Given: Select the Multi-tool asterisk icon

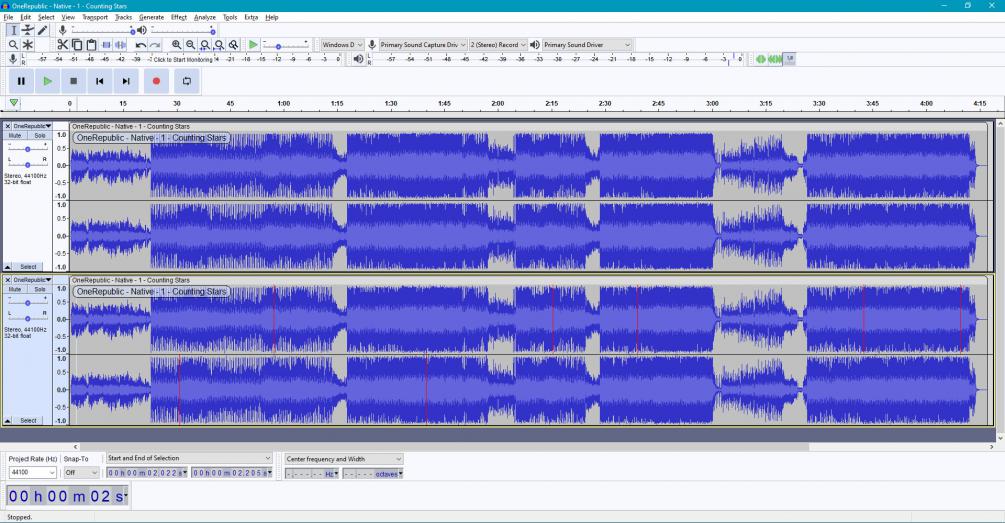Looking at the screenshot, I should (28, 45).
